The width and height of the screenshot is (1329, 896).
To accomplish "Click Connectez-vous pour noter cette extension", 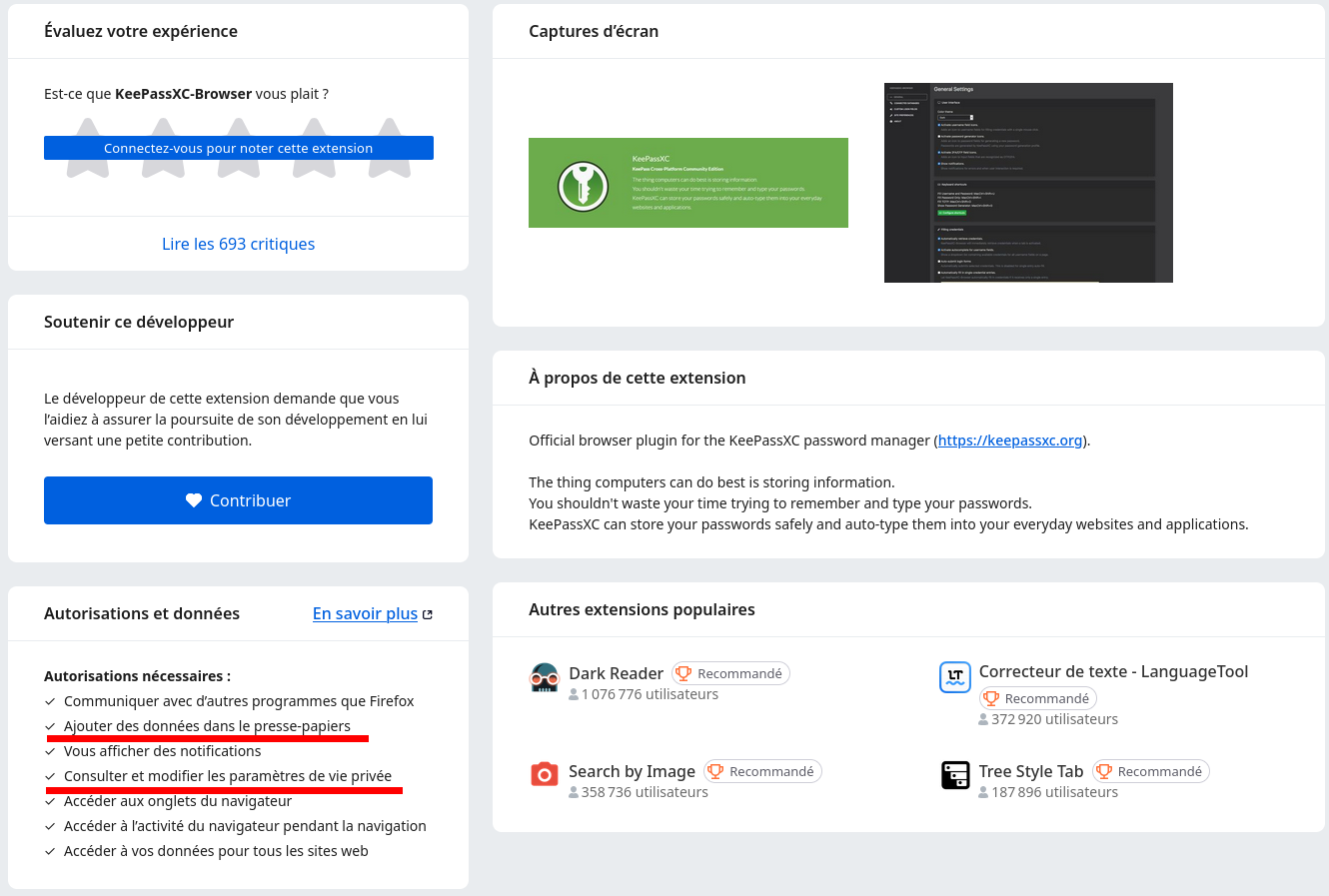I will (x=239, y=148).
